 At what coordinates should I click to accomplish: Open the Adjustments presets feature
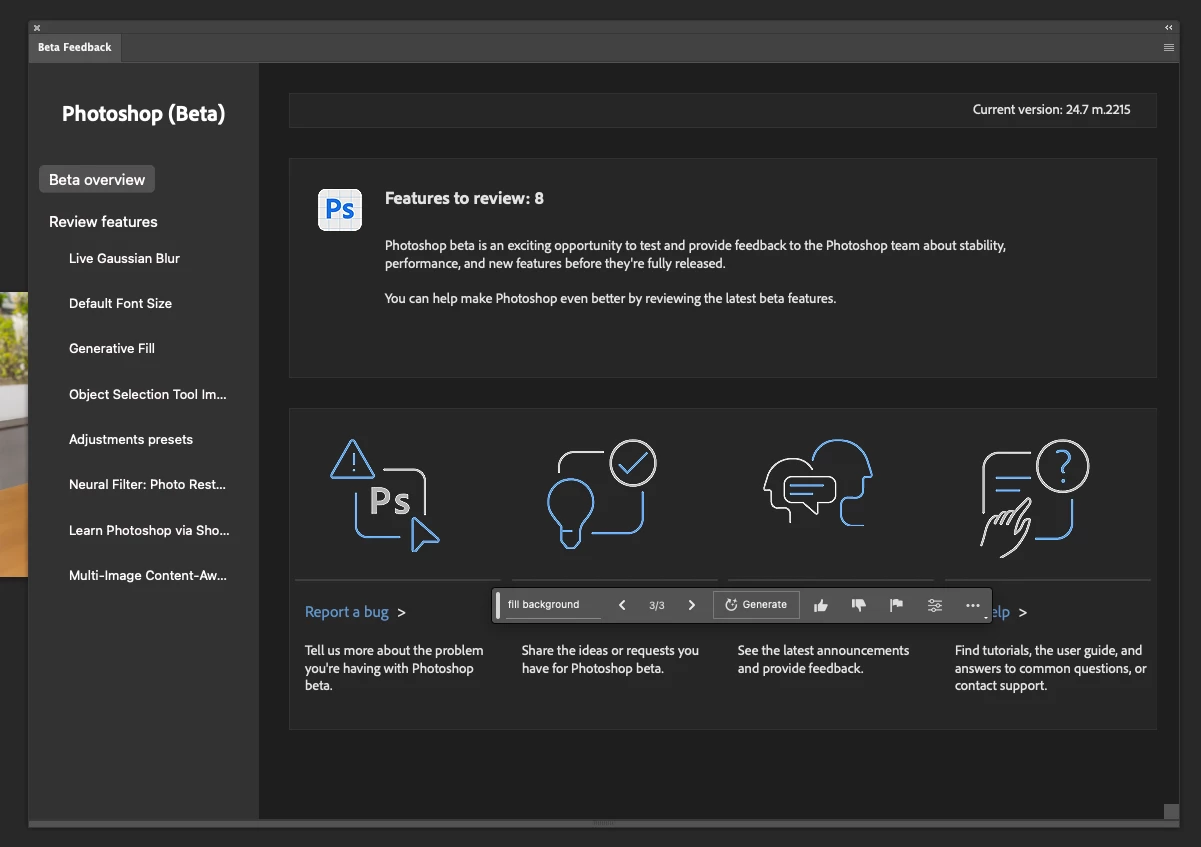131,440
